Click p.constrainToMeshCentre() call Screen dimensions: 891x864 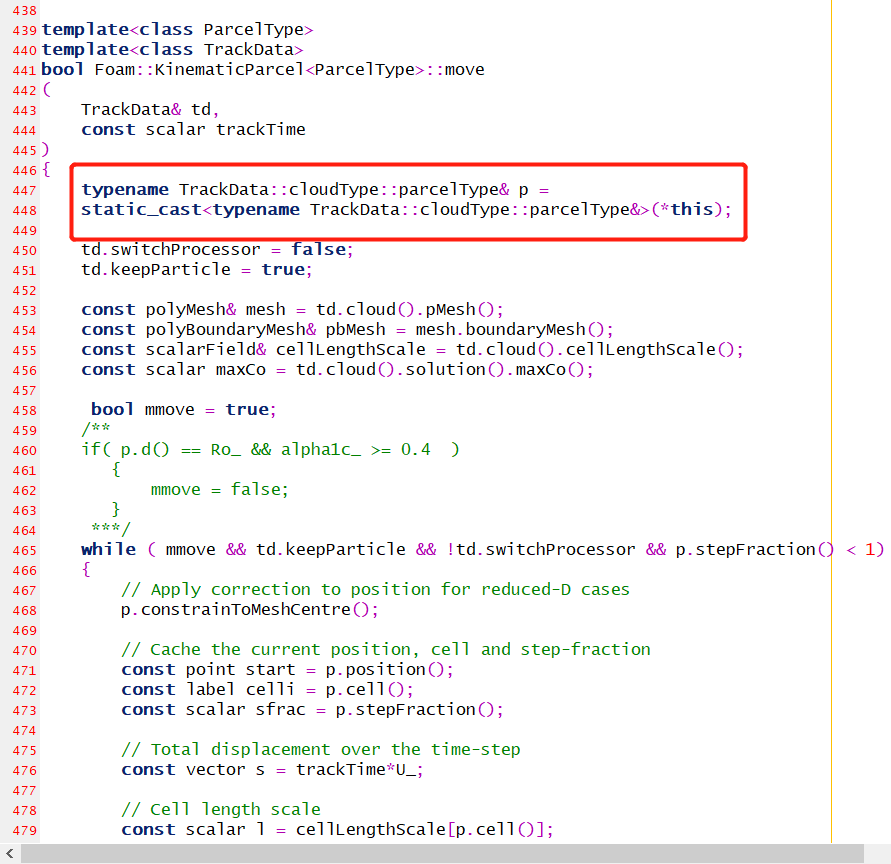(250, 609)
